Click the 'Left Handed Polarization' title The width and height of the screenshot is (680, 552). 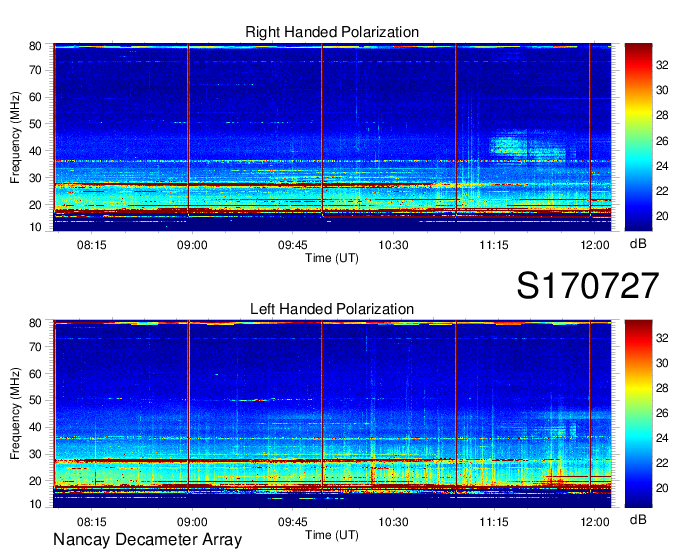[x=332, y=309]
